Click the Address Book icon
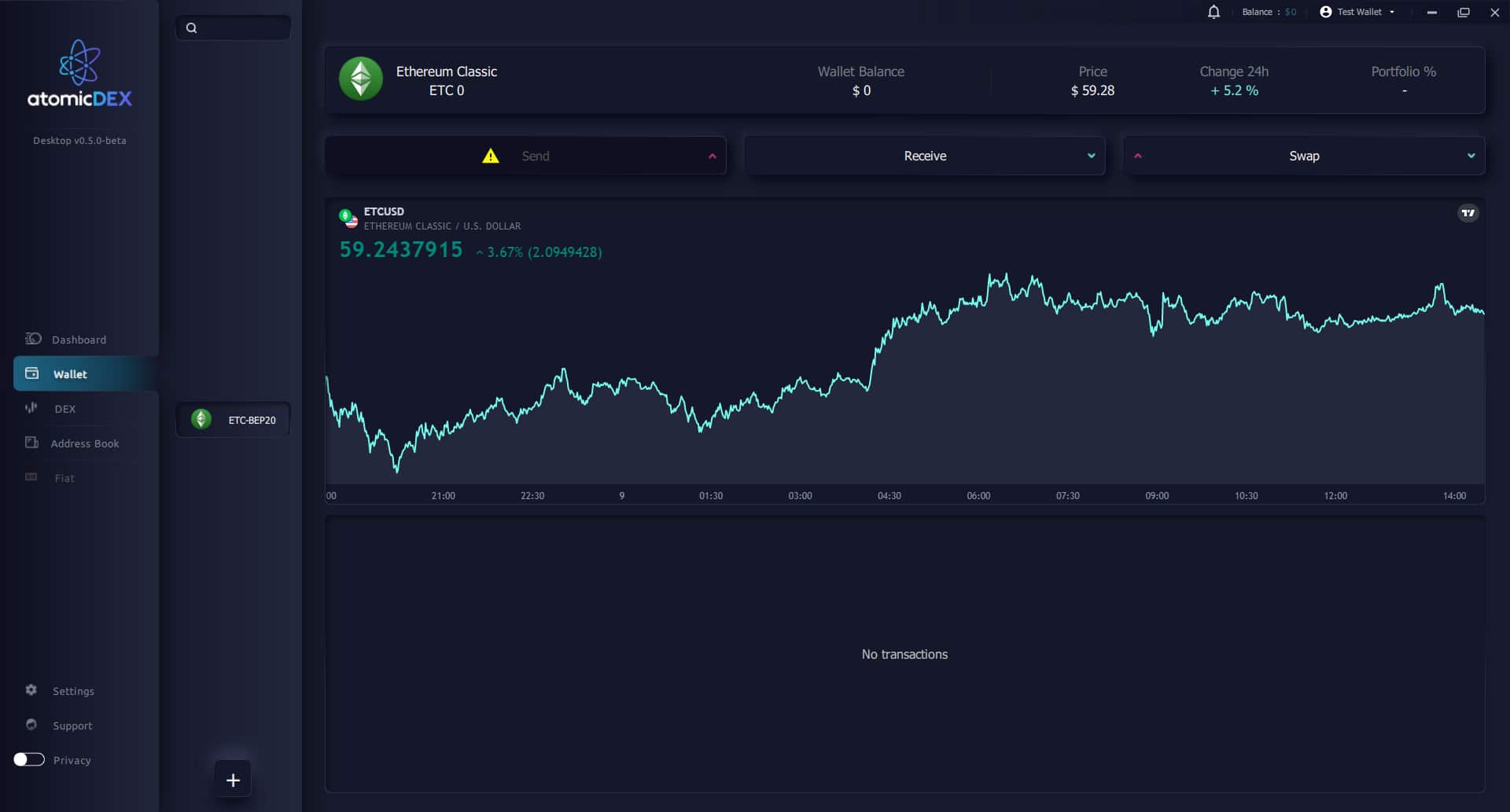This screenshot has width=1510, height=812. 31,443
